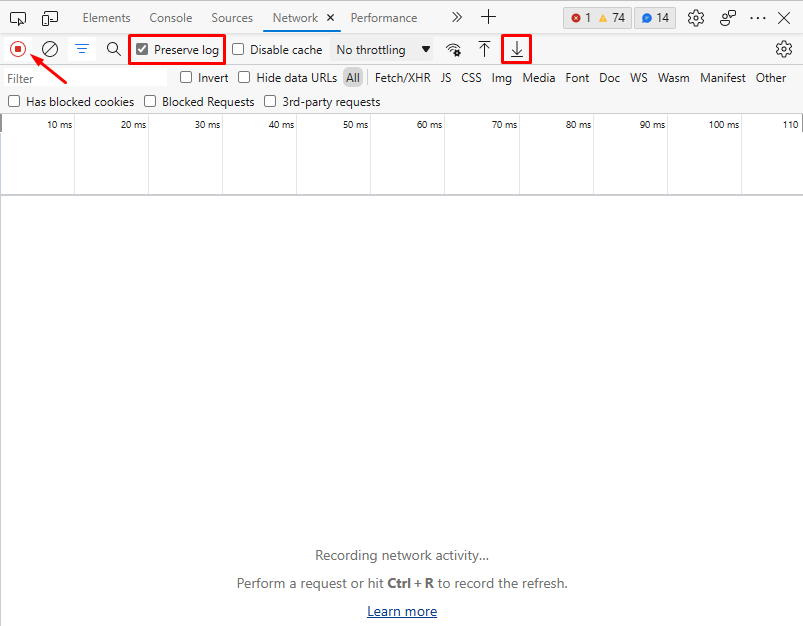The width and height of the screenshot is (803, 626).
Task: Open the three-dot DevTools menu
Action: point(757,18)
